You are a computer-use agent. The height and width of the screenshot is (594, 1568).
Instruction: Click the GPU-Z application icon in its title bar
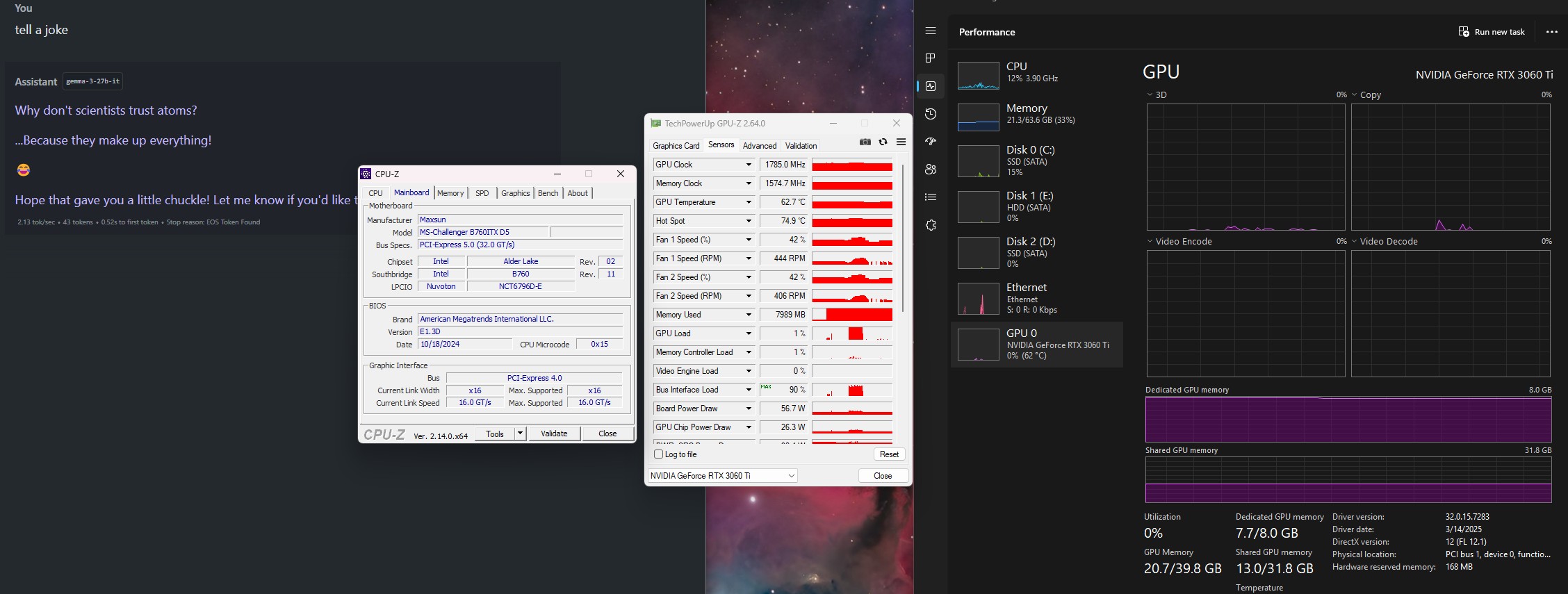[655, 123]
